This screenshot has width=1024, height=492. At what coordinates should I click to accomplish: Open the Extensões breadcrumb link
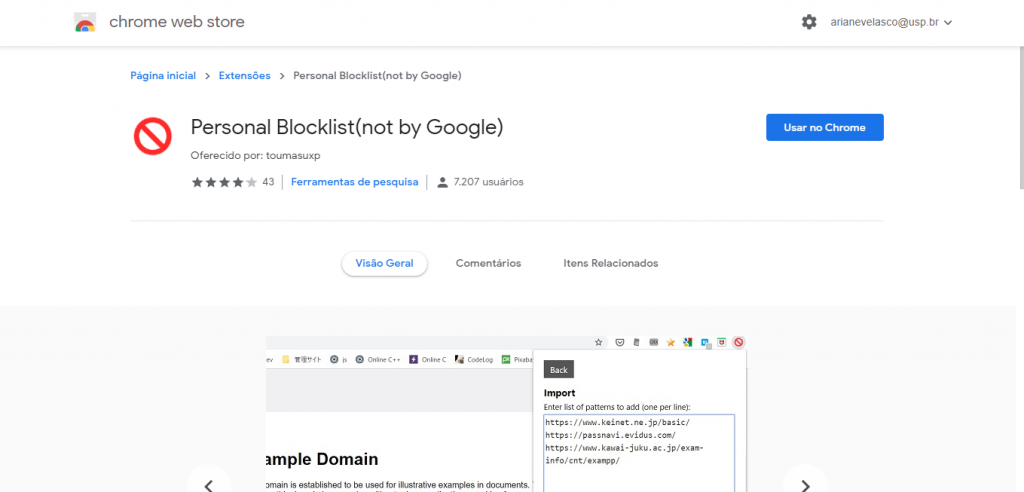(x=244, y=76)
